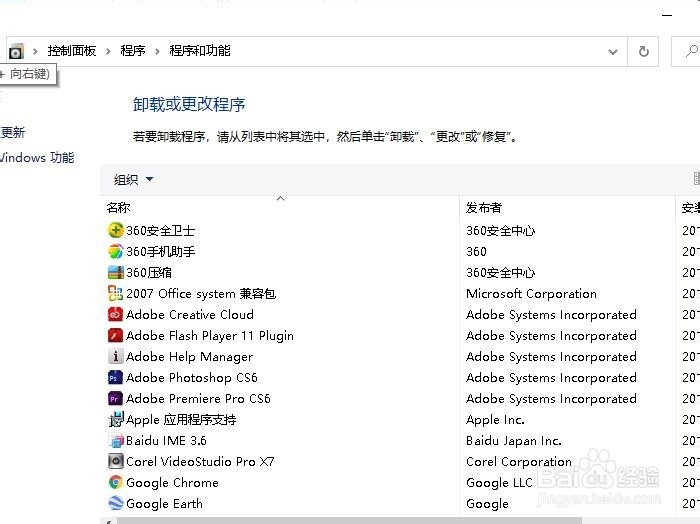Click publisher Corel Corporation
The height and width of the screenshot is (524, 700).
click(519, 462)
